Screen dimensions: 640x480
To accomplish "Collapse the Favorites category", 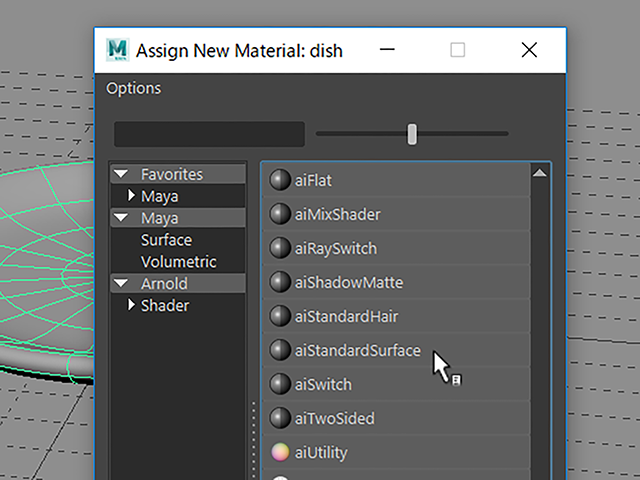I will click(121, 174).
